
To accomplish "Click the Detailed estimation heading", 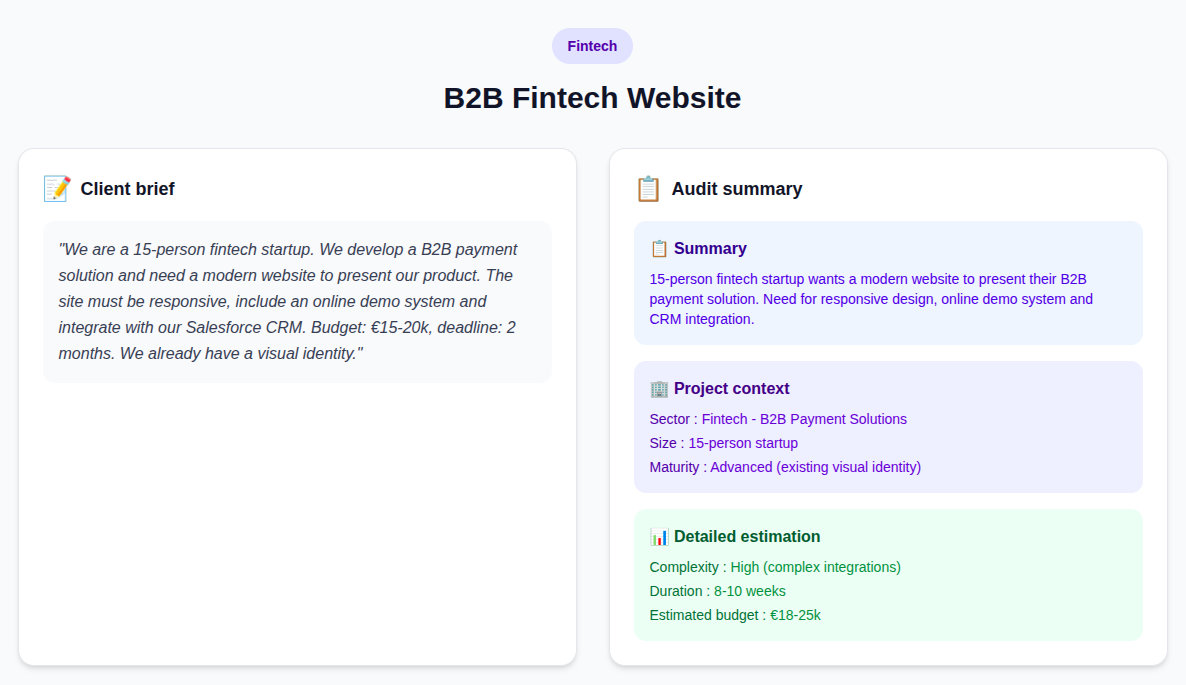I will tap(747, 537).
